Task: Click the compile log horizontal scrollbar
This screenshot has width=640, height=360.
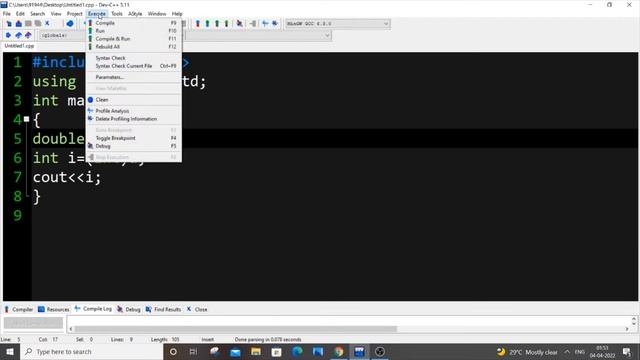Action: click(x=236, y=329)
